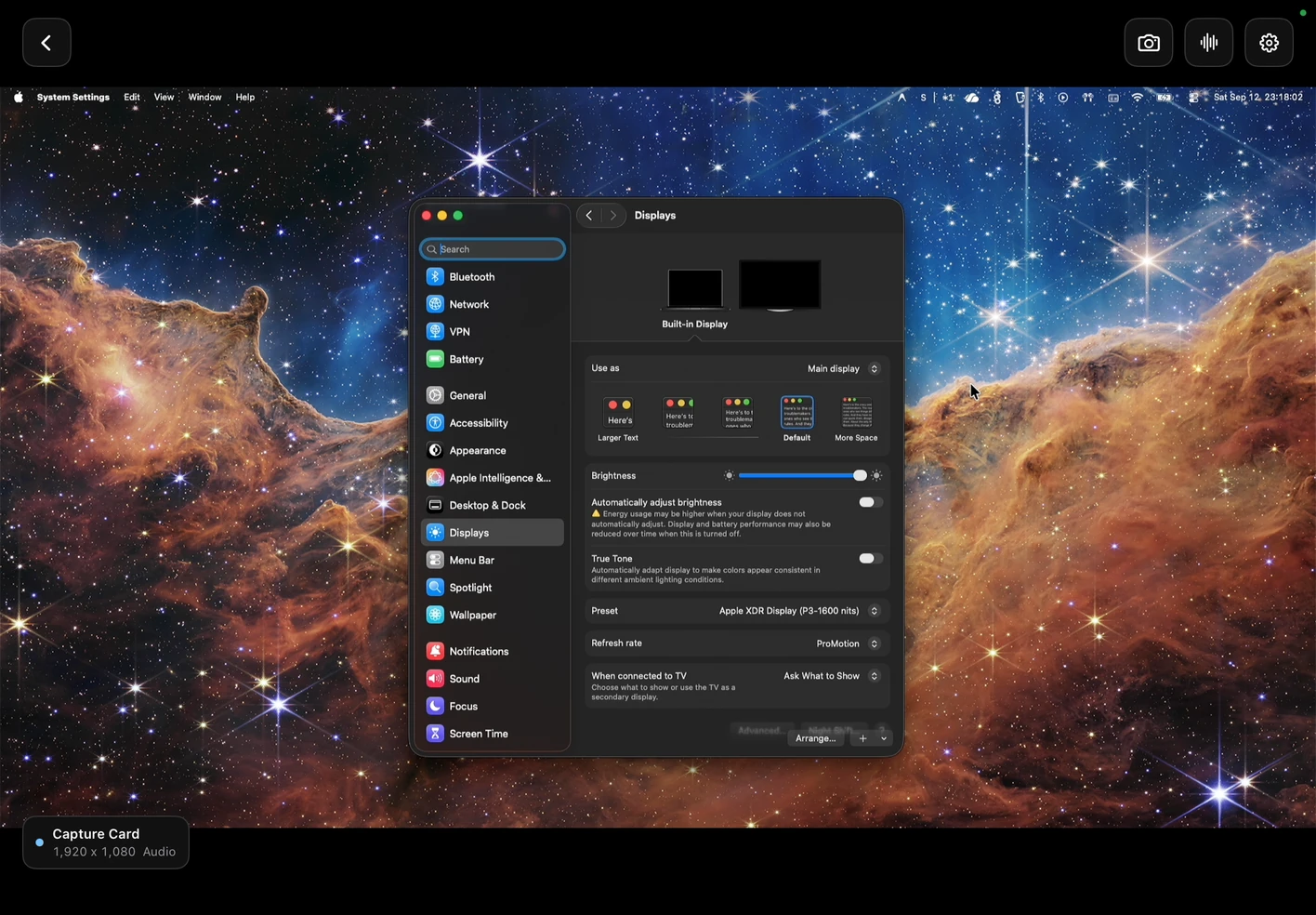Open the Preset Apple XDR Display dropdown

pos(798,611)
